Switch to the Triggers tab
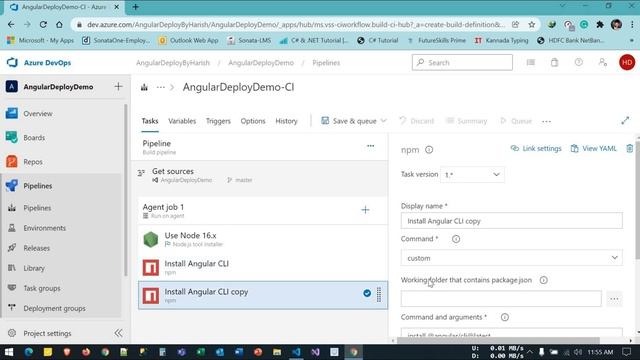640x360 pixels. 218,121
